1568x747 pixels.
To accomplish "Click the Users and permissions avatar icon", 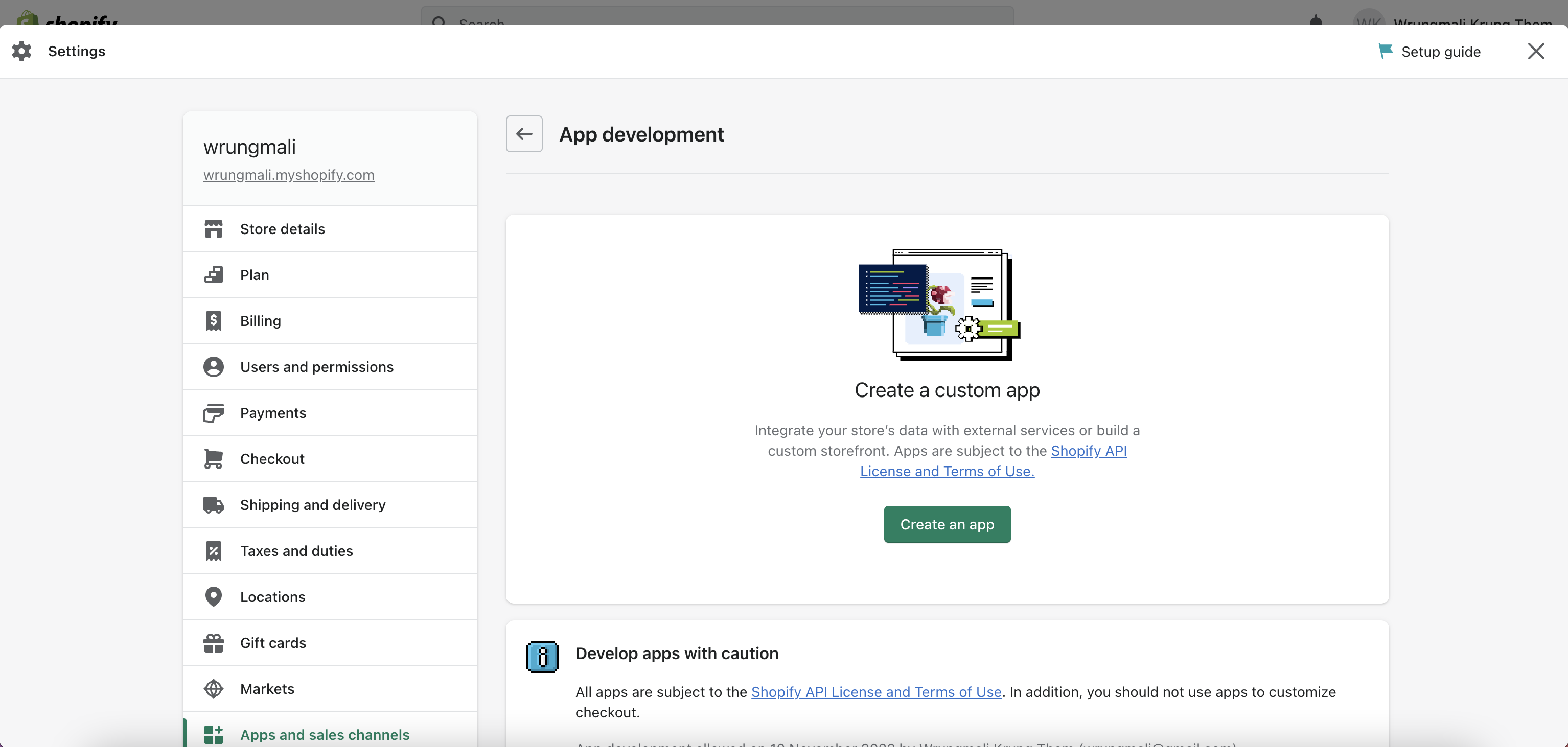I will [214, 367].
